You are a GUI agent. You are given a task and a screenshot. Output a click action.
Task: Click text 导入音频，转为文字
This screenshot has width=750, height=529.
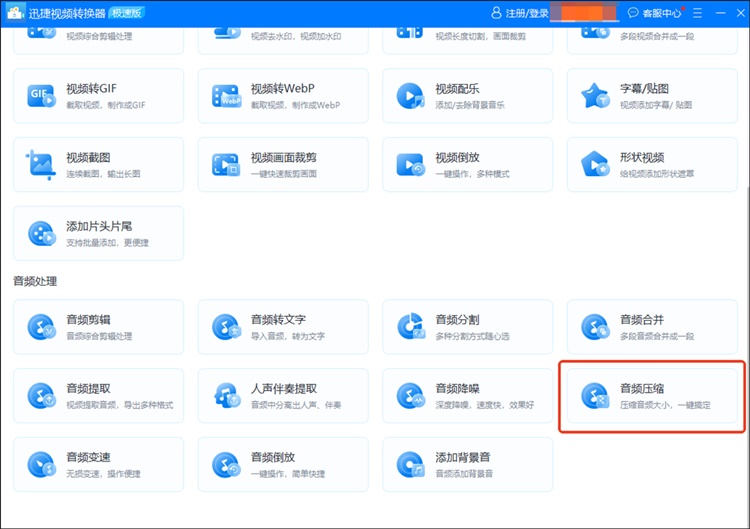(287, 336)
